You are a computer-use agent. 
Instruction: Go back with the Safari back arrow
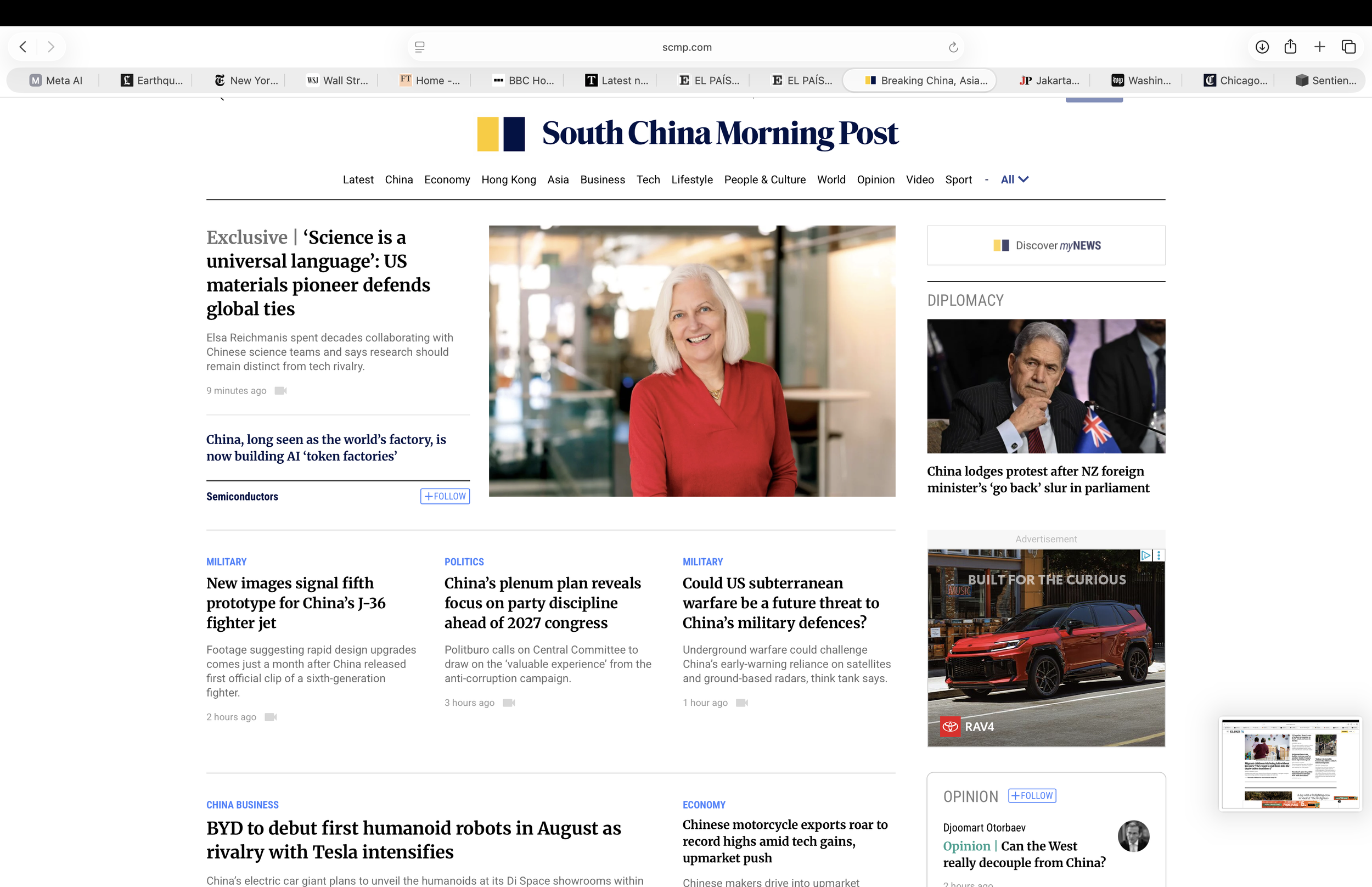click(23, 47)
